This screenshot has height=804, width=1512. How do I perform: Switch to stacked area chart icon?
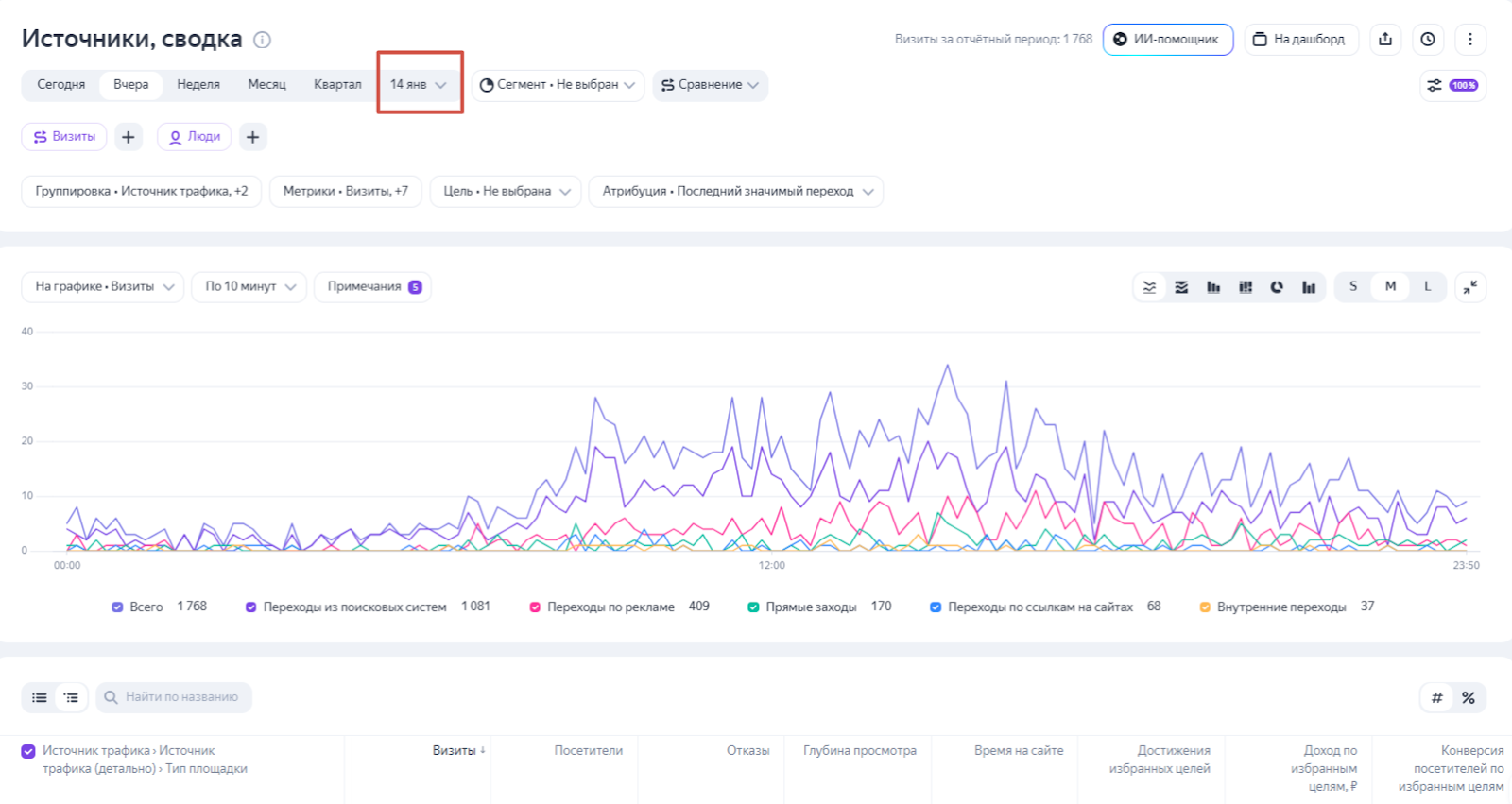(1181, 287)
